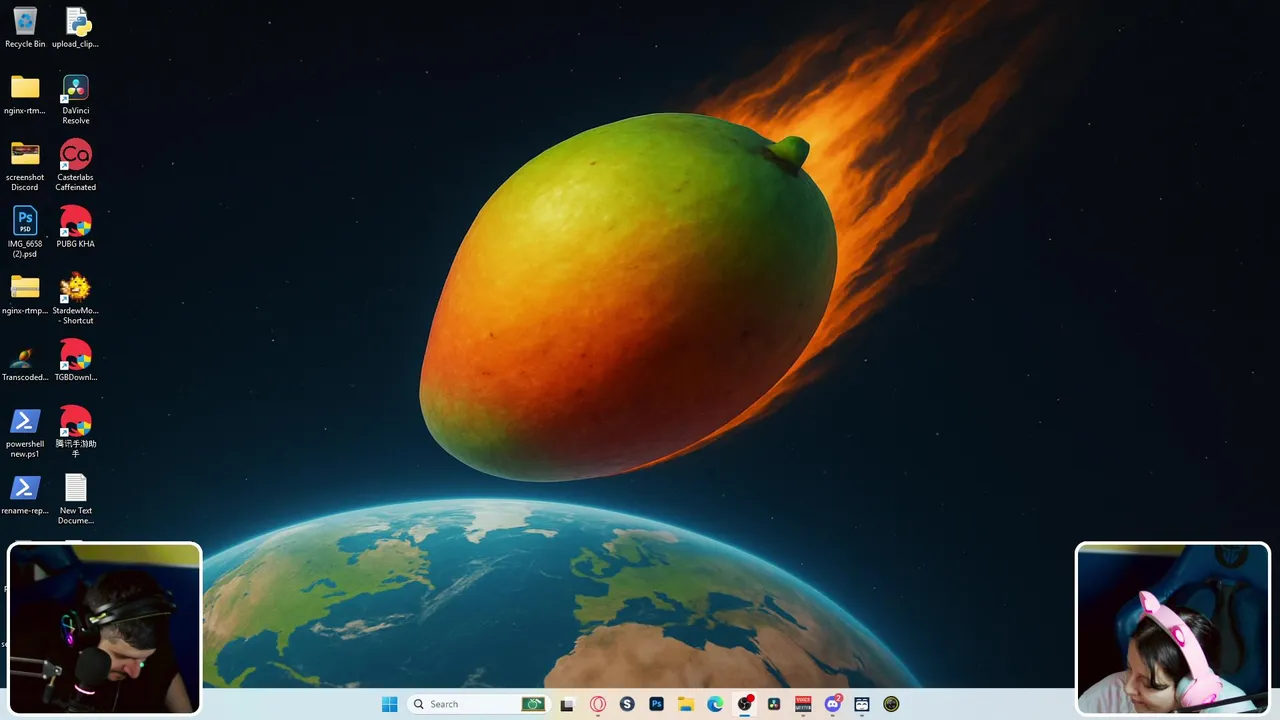Open the window-shaped face app icon on the taskbar
Viewport: 1280px width, 720px height.
[862, 704]
